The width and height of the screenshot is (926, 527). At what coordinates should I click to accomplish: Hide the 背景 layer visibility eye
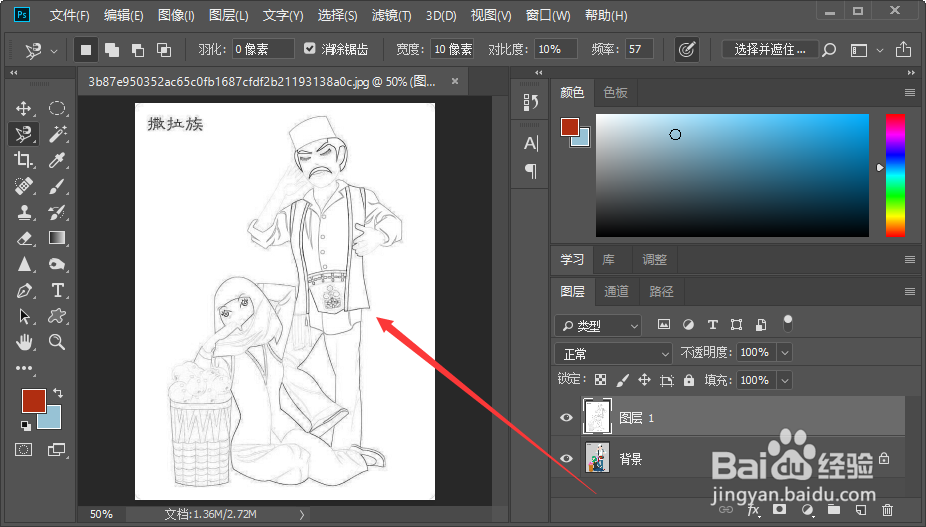coord(566,458)
